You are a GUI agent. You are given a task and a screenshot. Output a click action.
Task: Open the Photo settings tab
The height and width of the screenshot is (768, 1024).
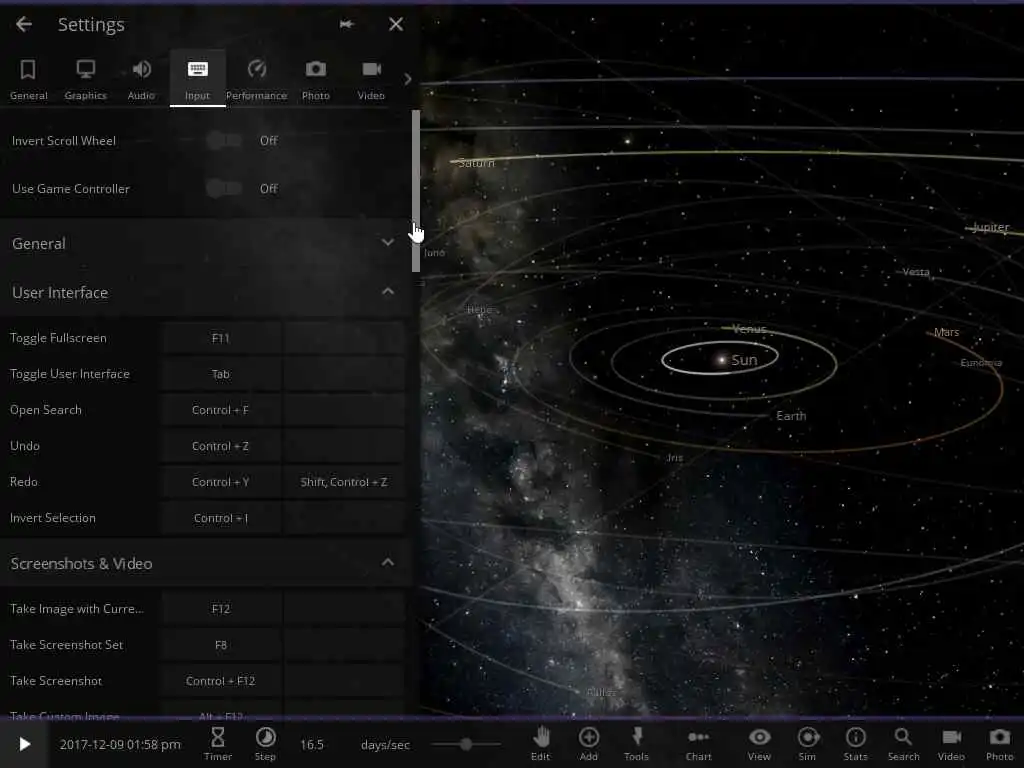click(x=315, y=79)
